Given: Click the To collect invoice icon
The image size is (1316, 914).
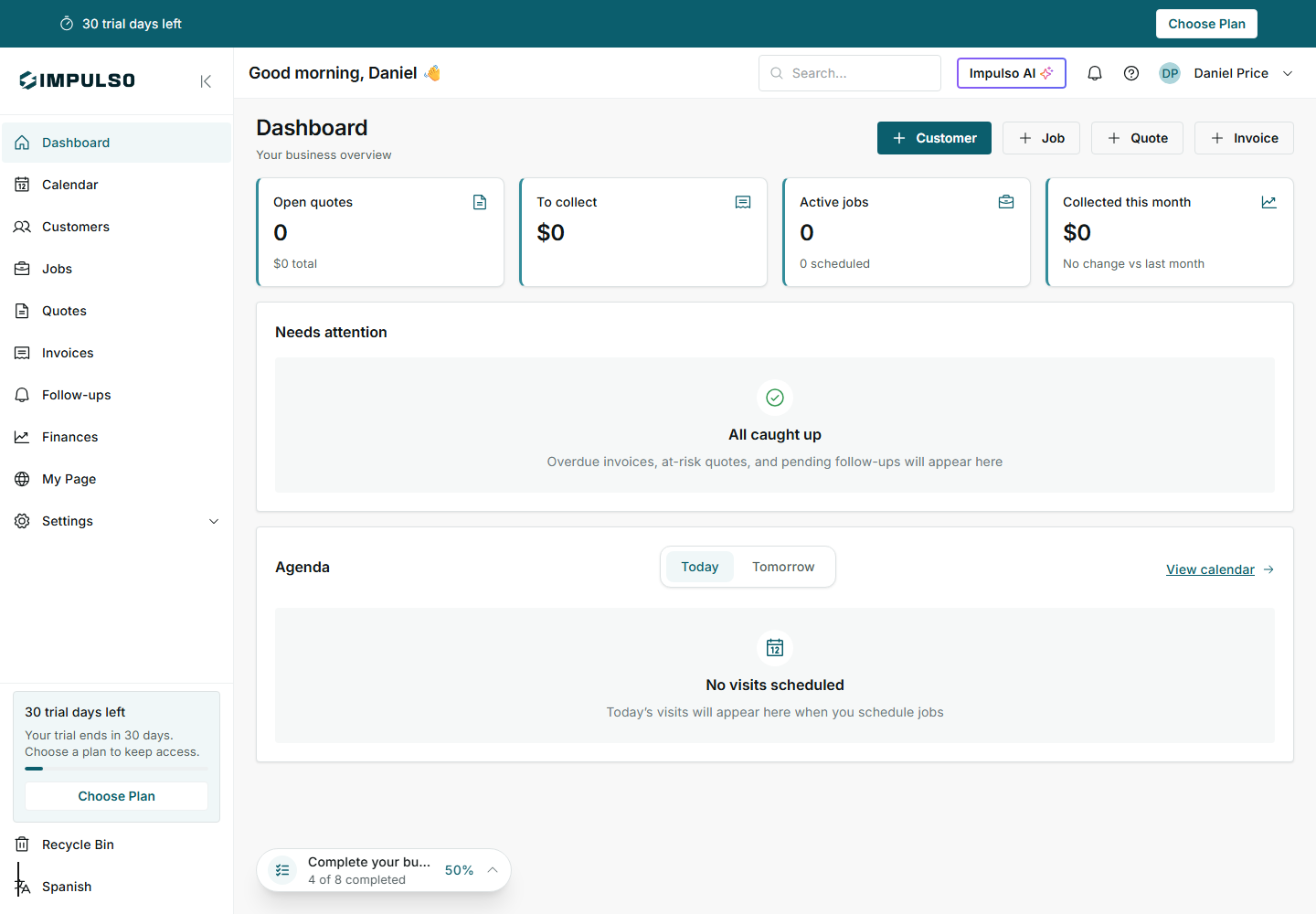Looking at the screenshot, I should click(743, 202).
